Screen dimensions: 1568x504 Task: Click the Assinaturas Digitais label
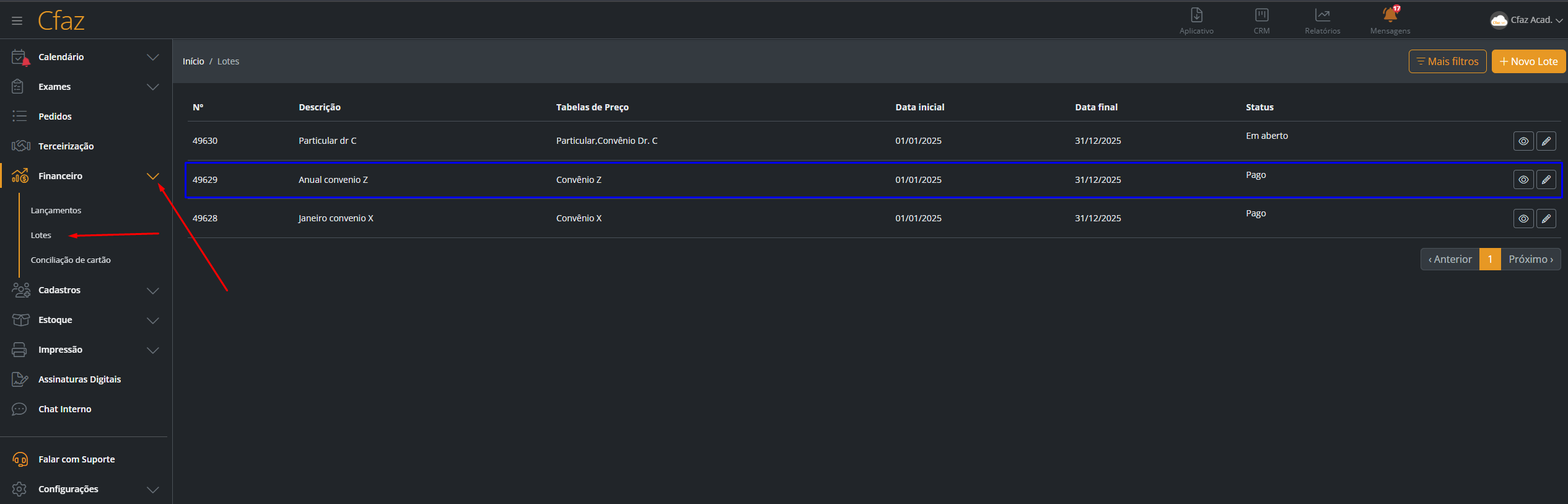coord(80,379)
